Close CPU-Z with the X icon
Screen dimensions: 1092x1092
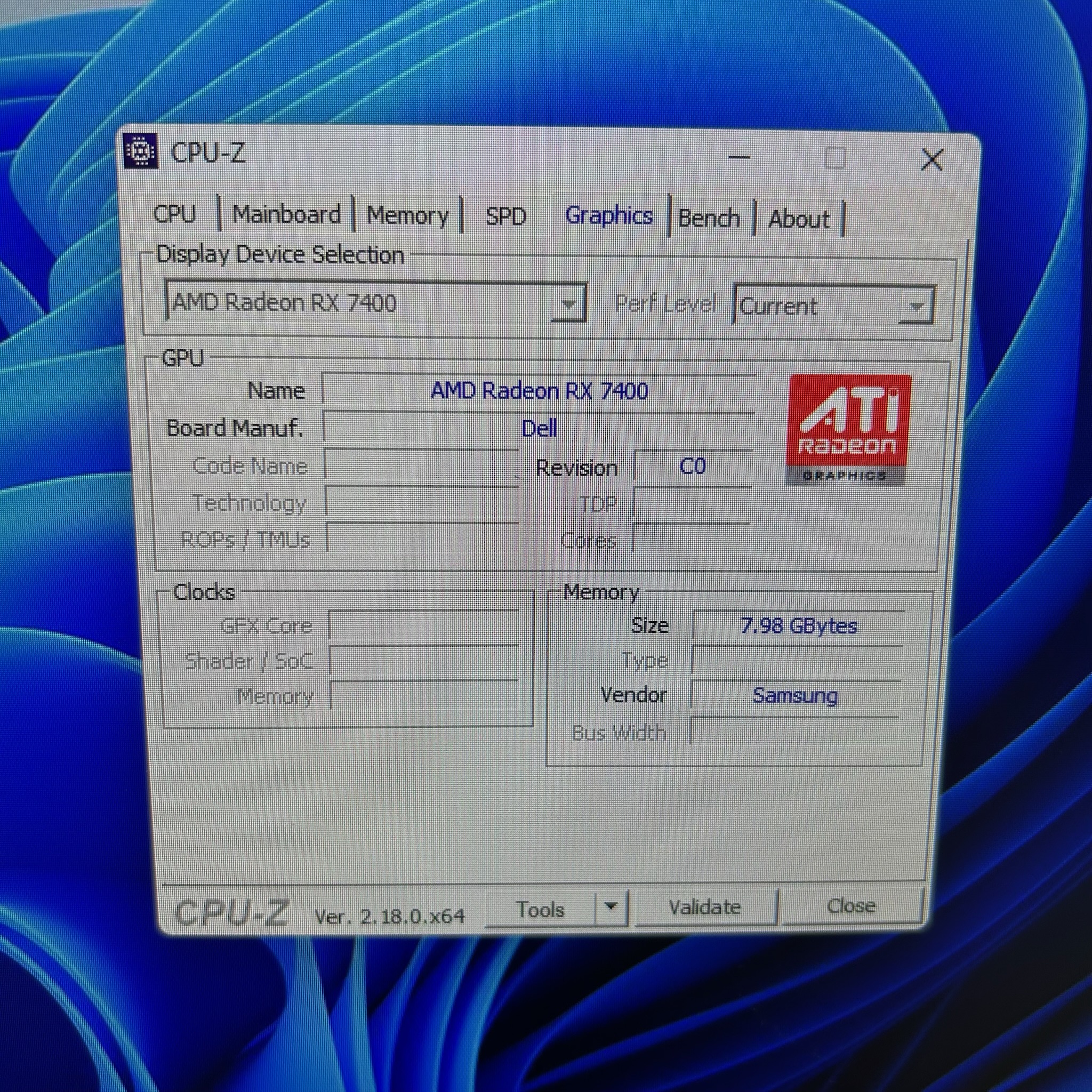coord(932,160)
